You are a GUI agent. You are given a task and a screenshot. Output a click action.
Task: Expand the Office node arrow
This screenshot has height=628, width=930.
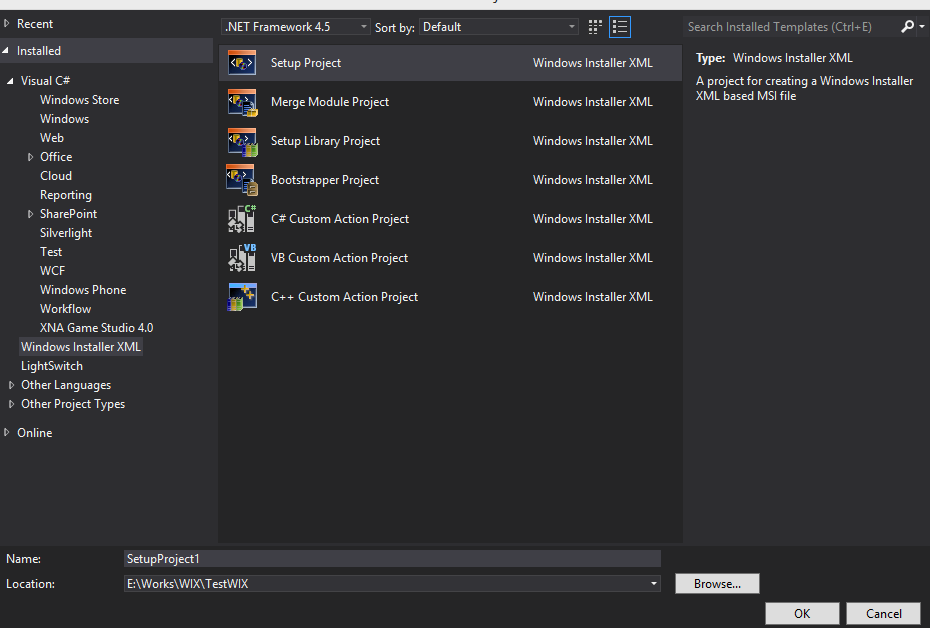(x=30, y=157)
